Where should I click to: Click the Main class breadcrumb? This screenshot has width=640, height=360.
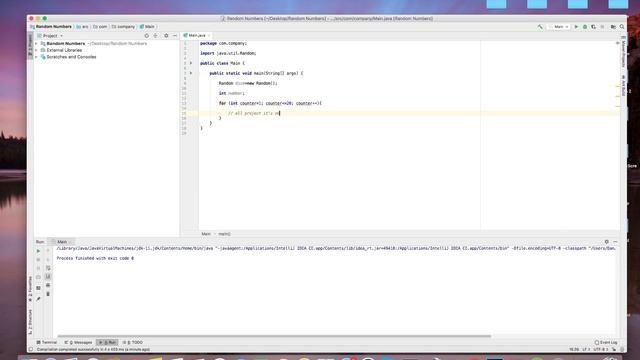tap(147, 27)
